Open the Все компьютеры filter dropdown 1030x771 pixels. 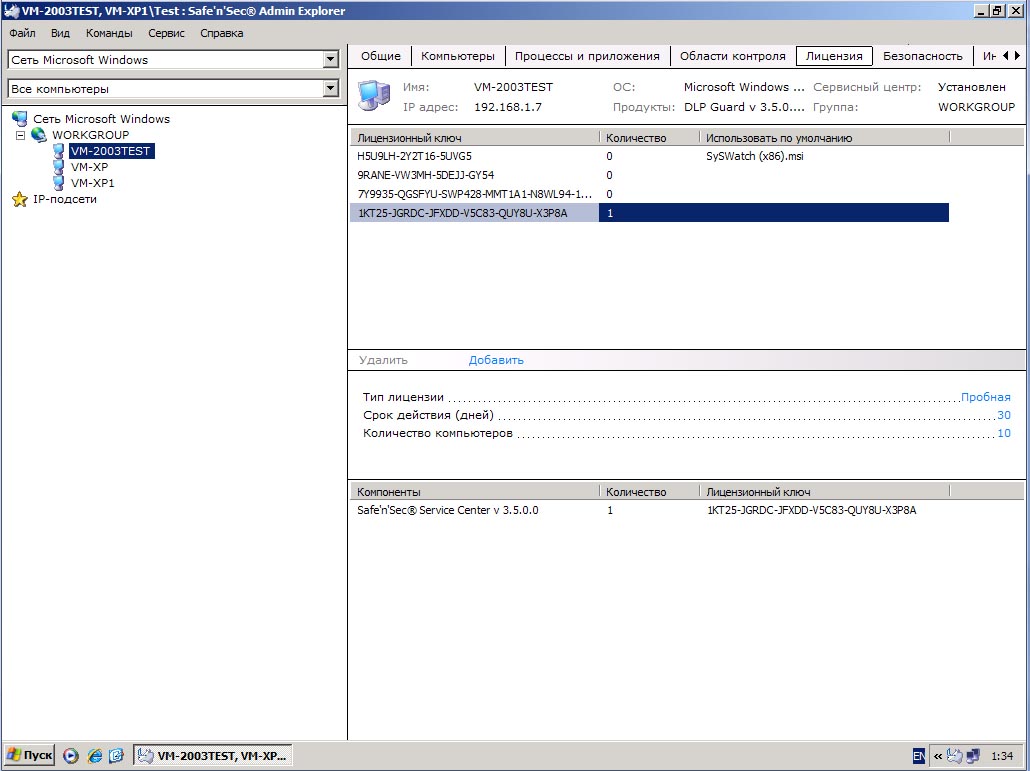point(330,88)
